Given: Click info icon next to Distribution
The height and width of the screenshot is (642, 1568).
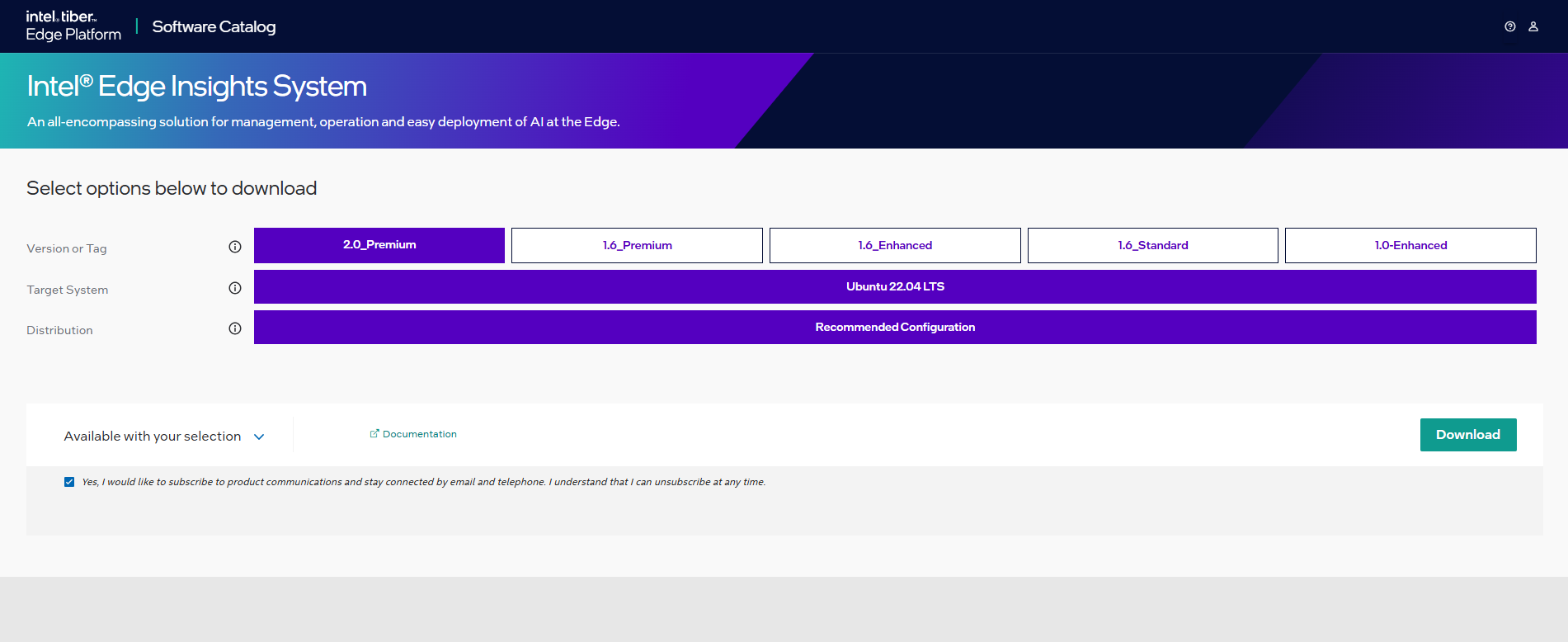Looking at the screenshot, I should pyautogui.click(x=235, y=328).
